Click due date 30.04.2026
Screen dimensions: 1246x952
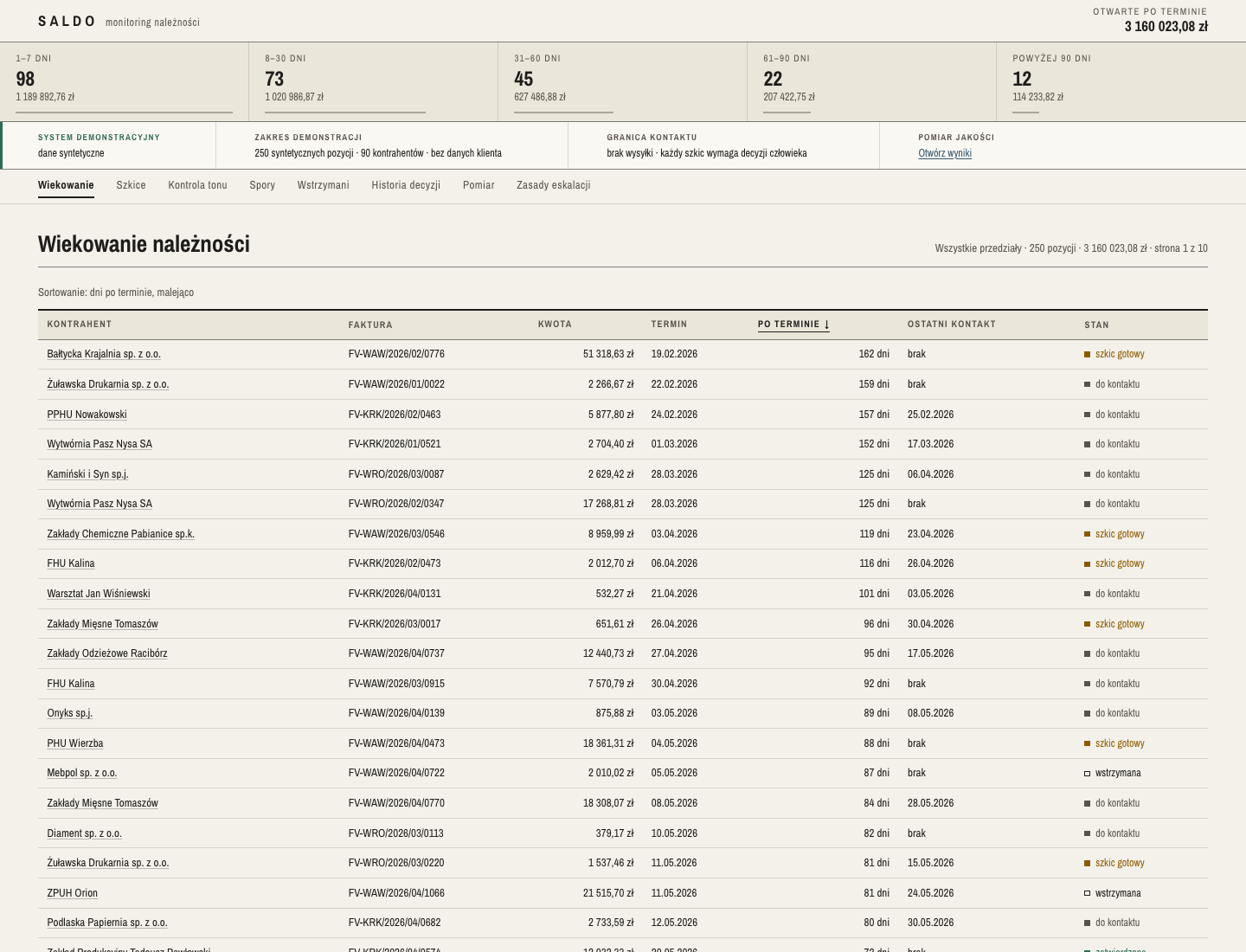674,684
